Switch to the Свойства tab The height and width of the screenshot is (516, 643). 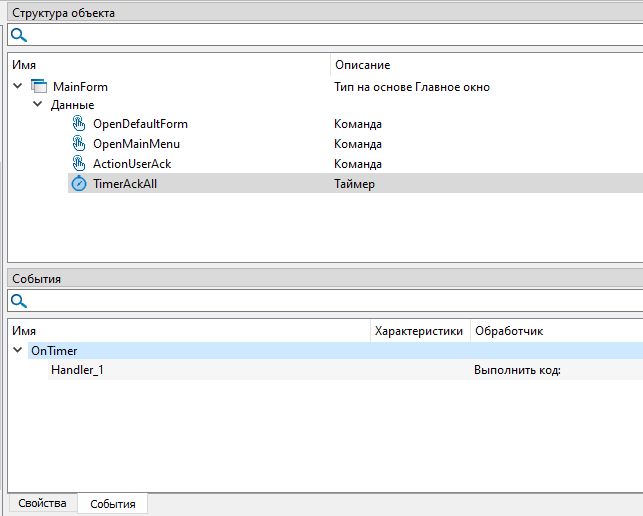click(42, 503)
